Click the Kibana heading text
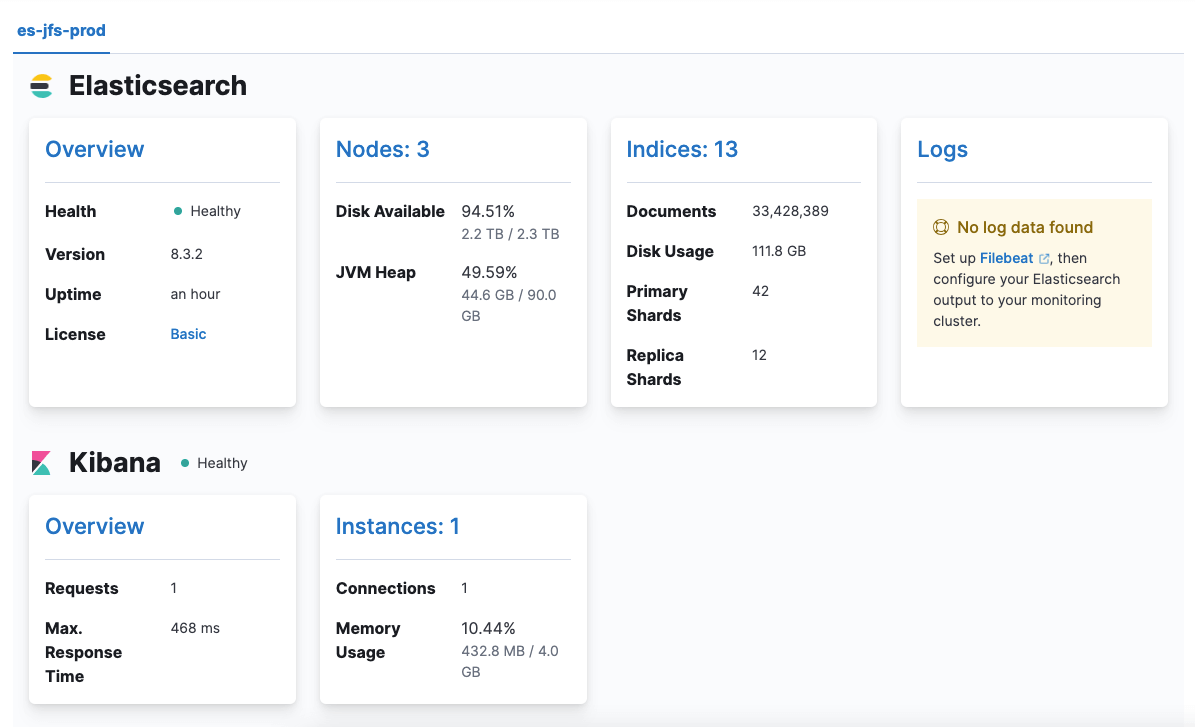 pos(115,463)
